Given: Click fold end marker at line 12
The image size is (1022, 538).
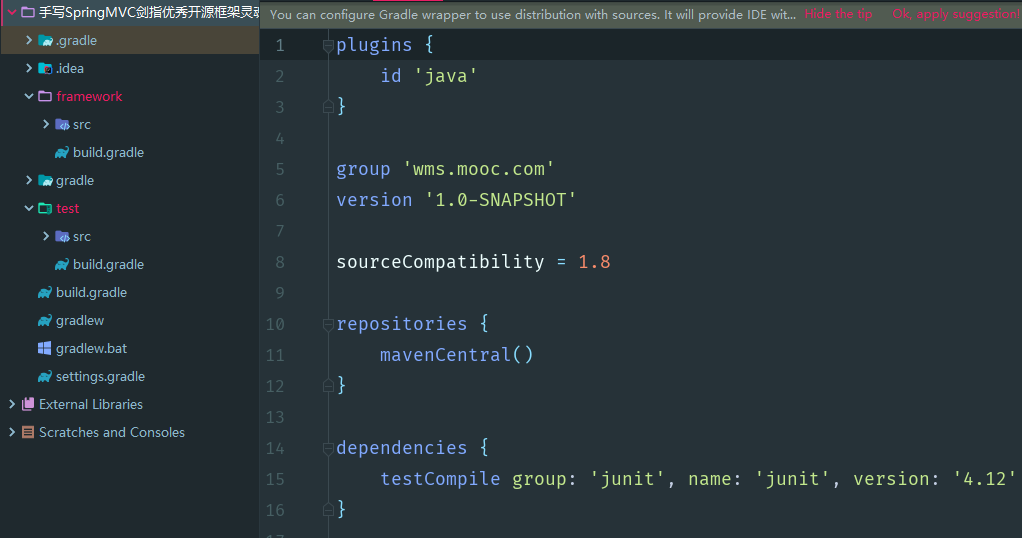Looking at the screenshot, I should tap(328, 386).
